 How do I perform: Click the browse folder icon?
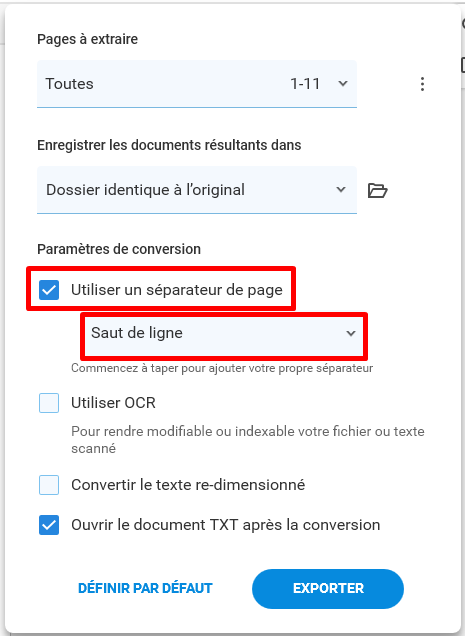[377, 190]
